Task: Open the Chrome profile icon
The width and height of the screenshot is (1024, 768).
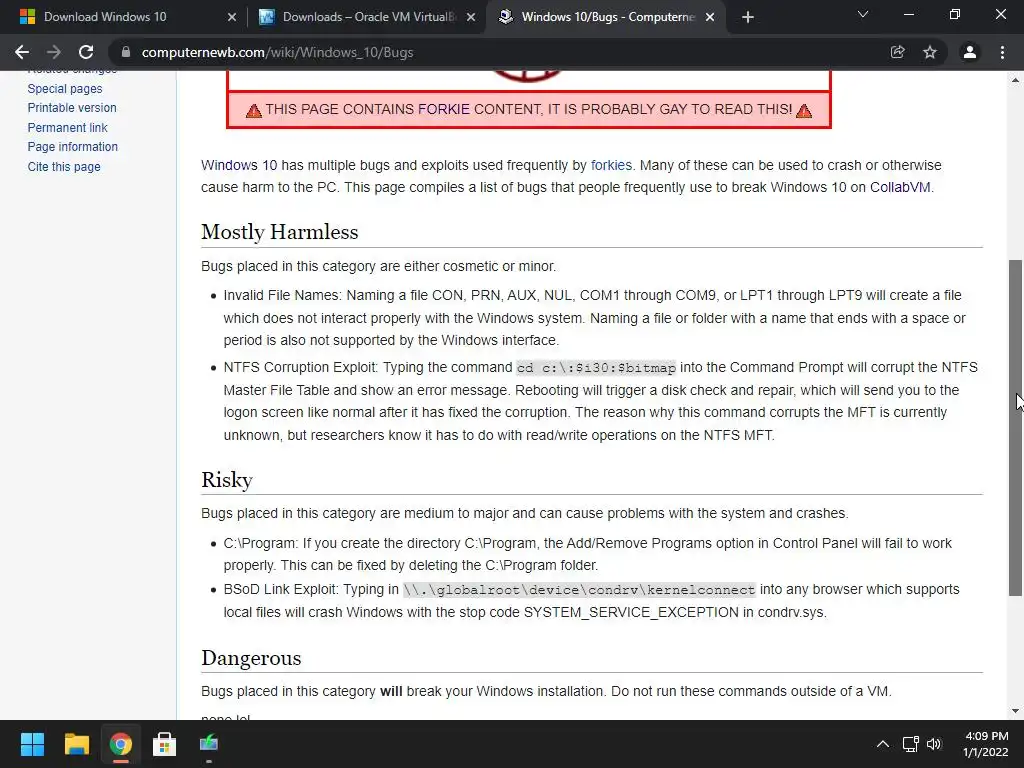Action: 970,52
